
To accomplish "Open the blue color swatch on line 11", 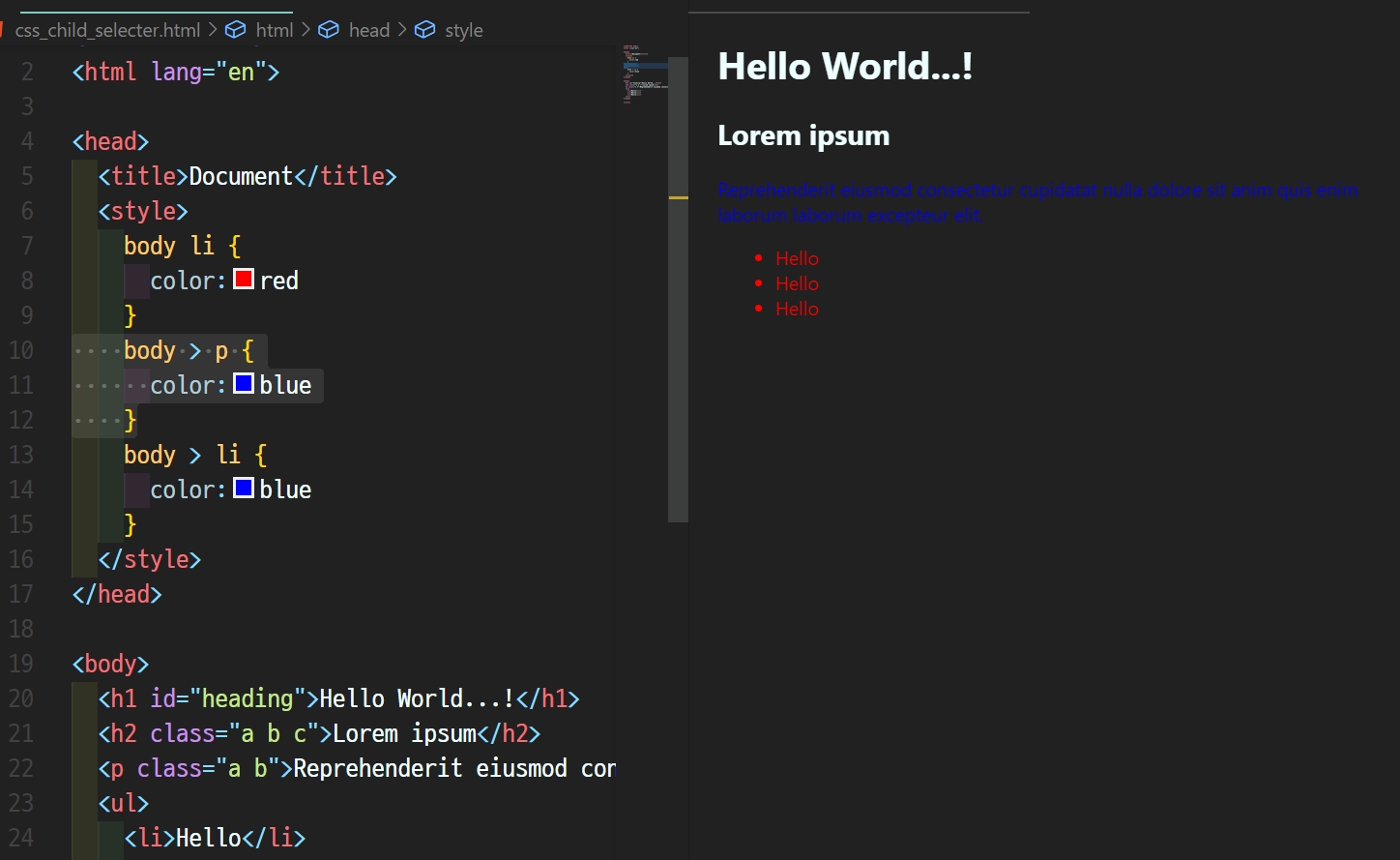I will point(244,384).
